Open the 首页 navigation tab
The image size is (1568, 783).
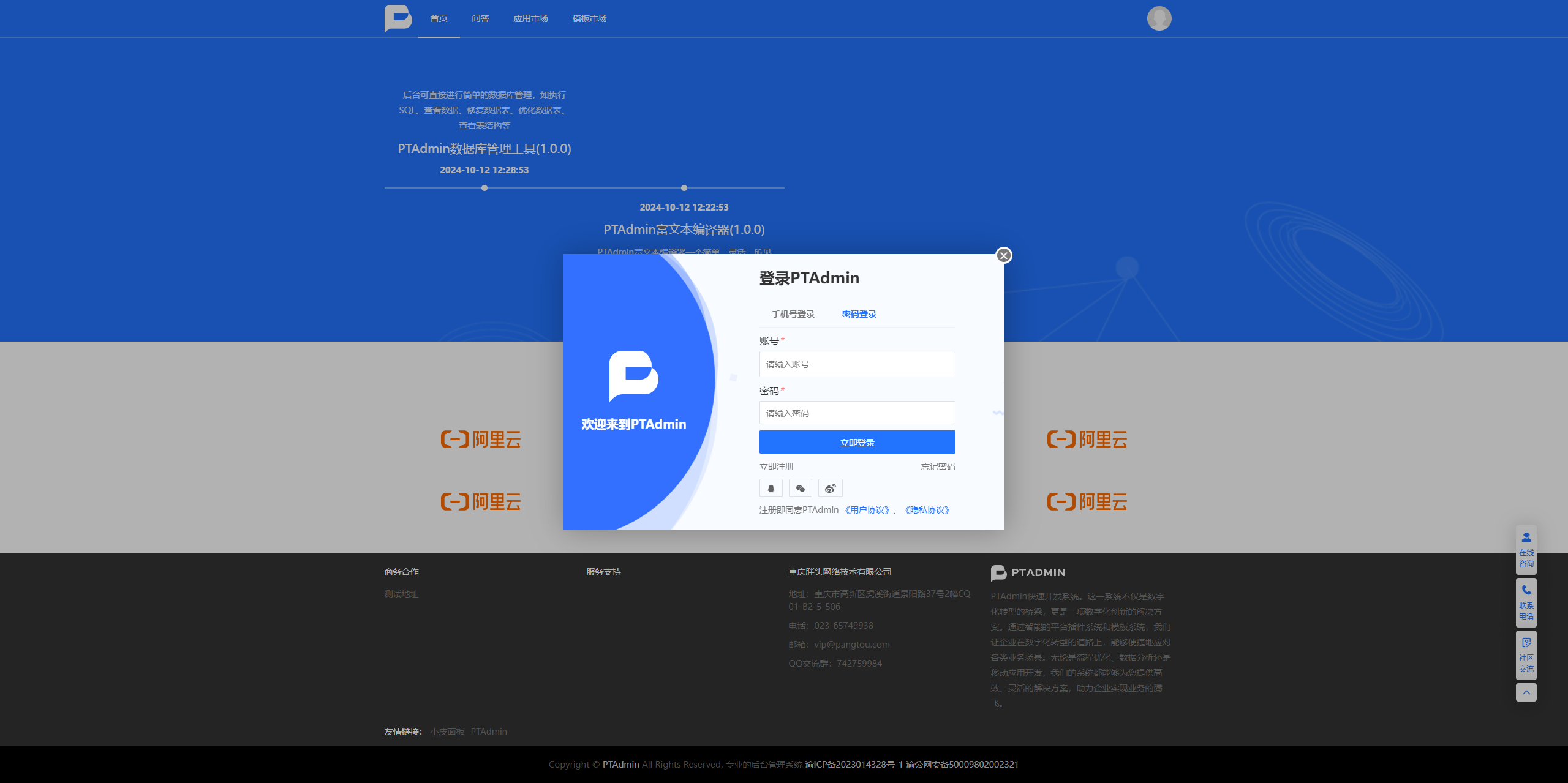tap(439, 18)
